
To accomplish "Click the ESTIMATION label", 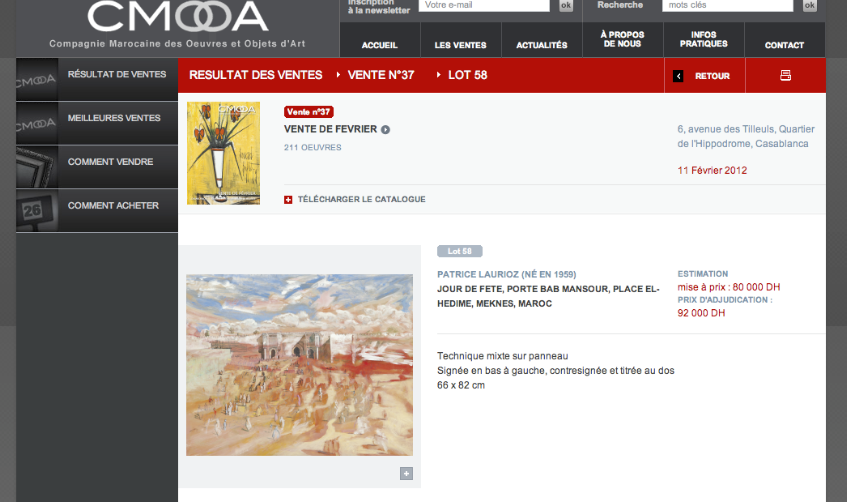I will 703,274.
